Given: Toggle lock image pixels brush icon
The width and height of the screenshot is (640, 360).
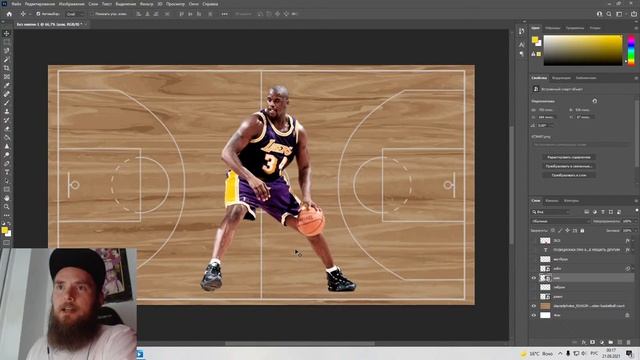Looking at the screenshot, I should 560,231.
